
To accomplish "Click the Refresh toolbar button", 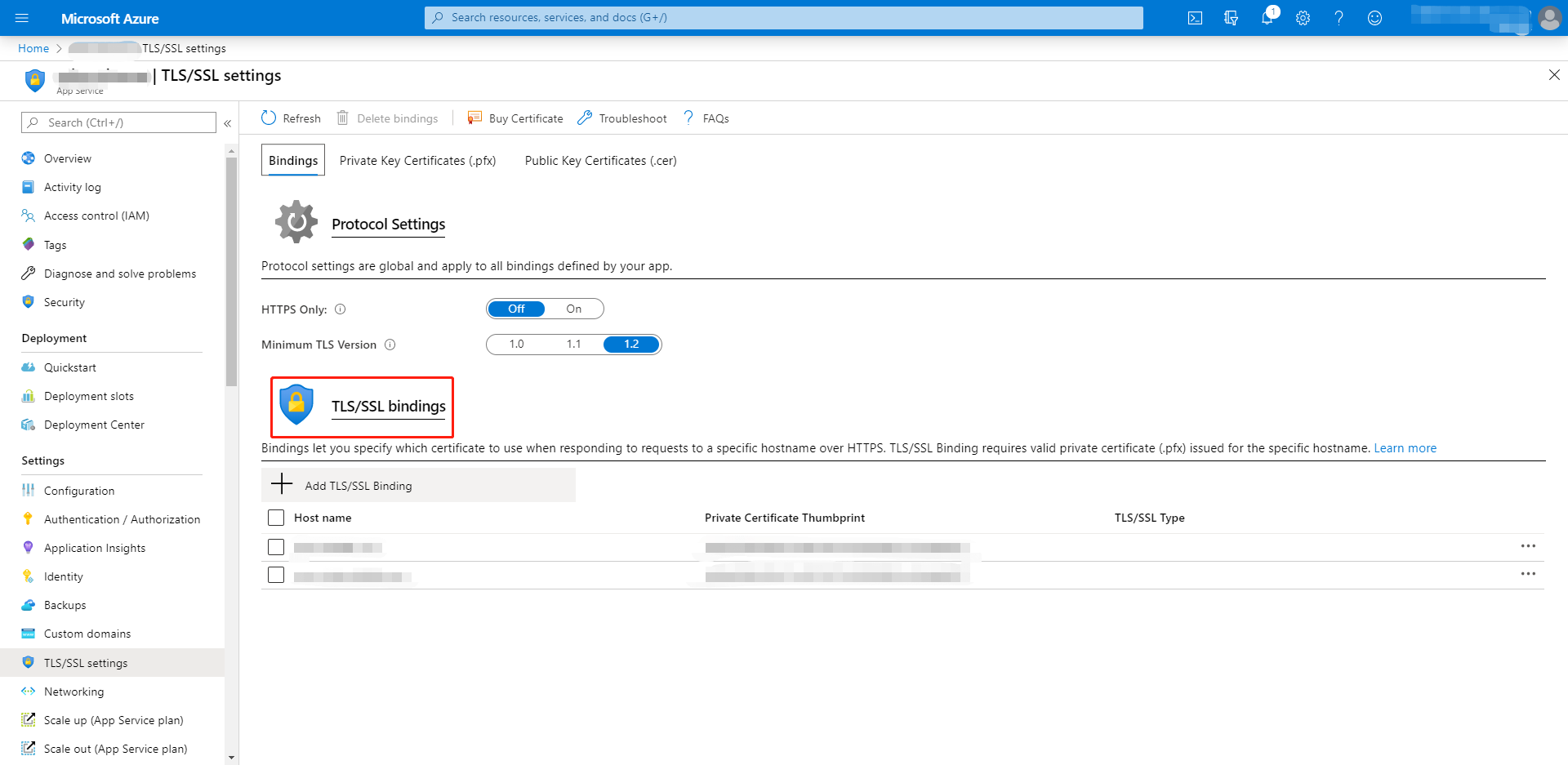I will click(x=291, y=118).
